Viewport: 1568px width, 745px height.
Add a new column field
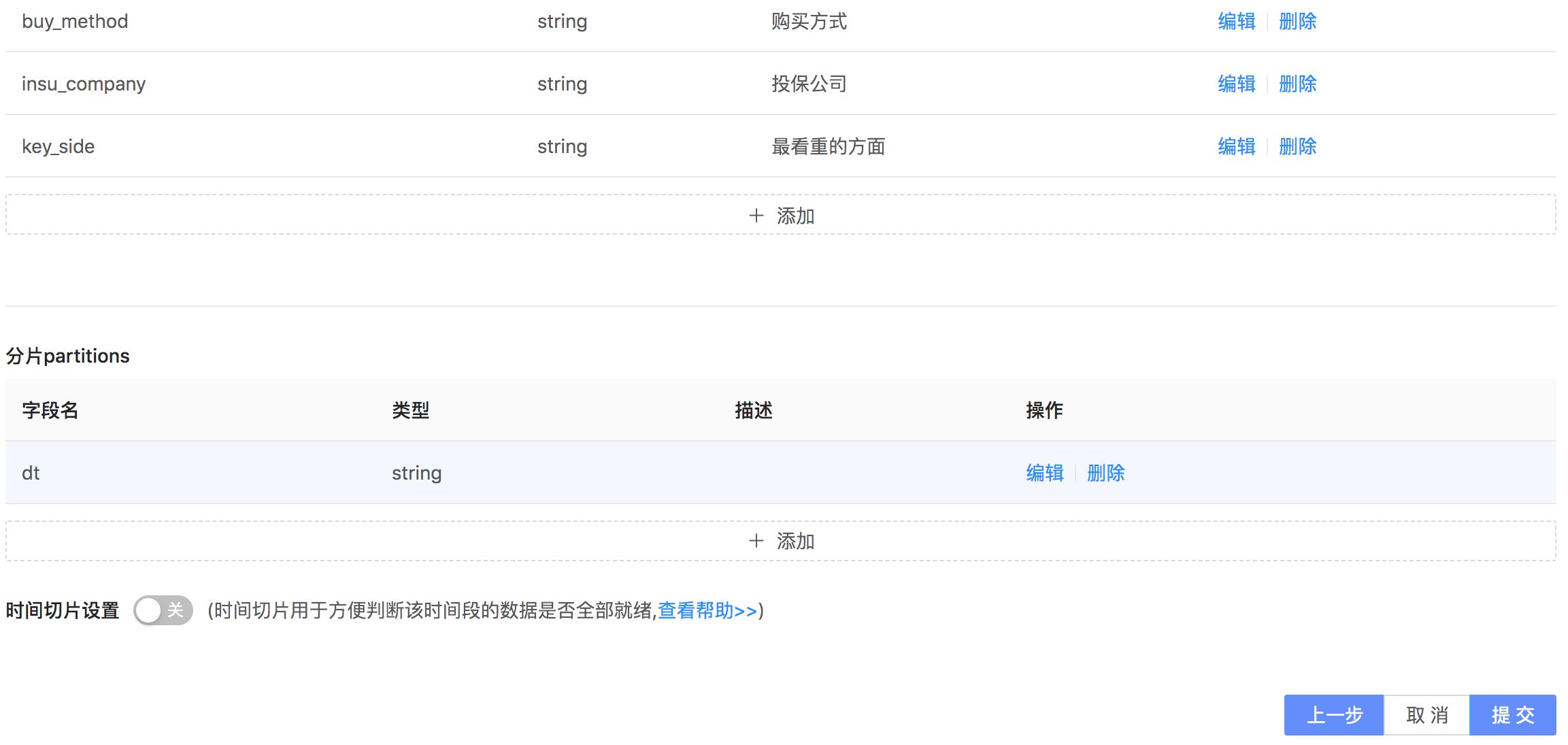point(781,216)
